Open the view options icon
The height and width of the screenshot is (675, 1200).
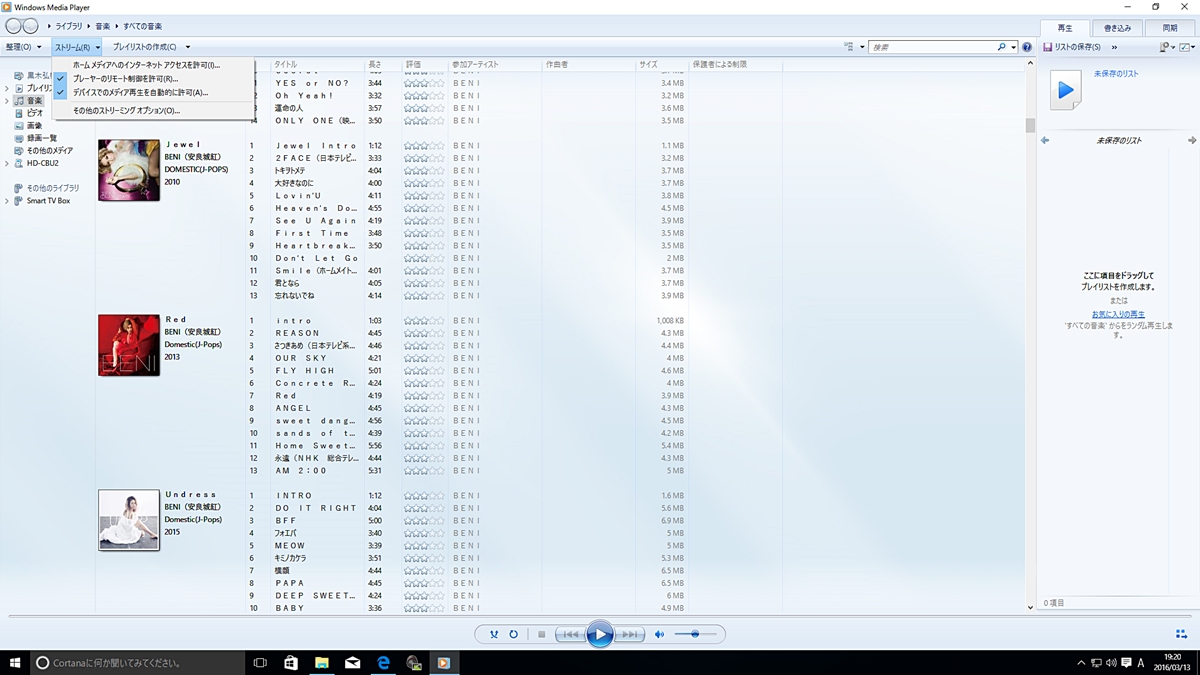(849, 47)
